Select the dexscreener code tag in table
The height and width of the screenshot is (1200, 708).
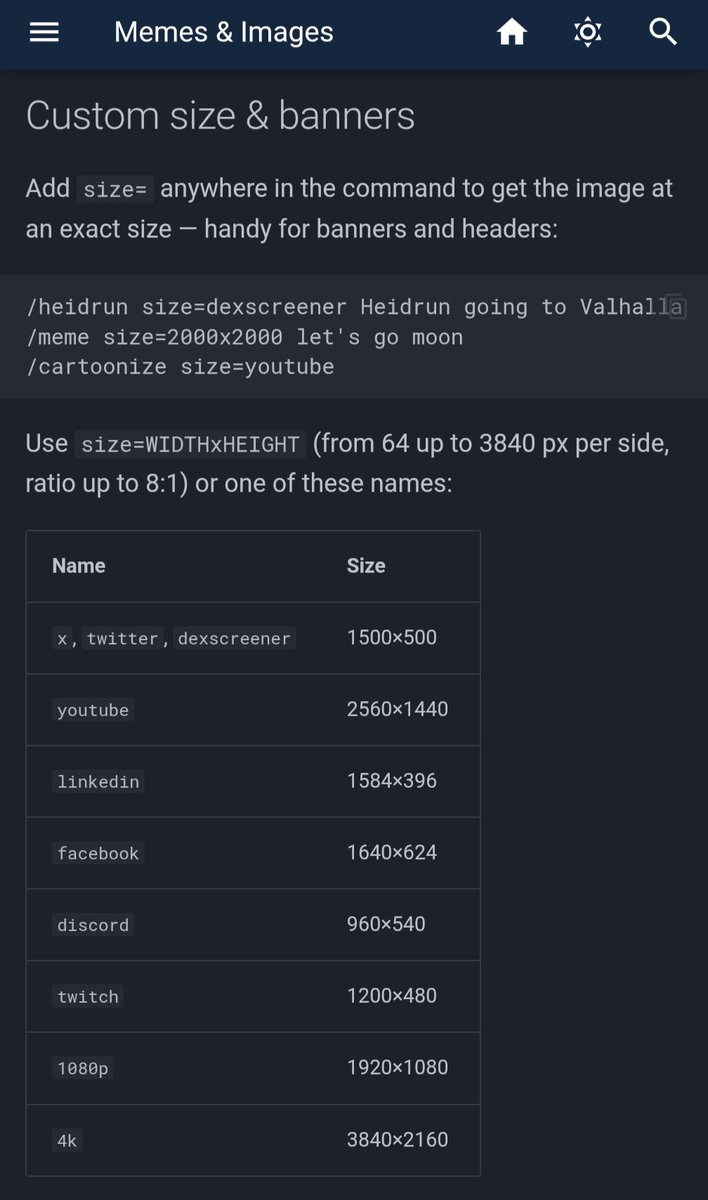235,638
